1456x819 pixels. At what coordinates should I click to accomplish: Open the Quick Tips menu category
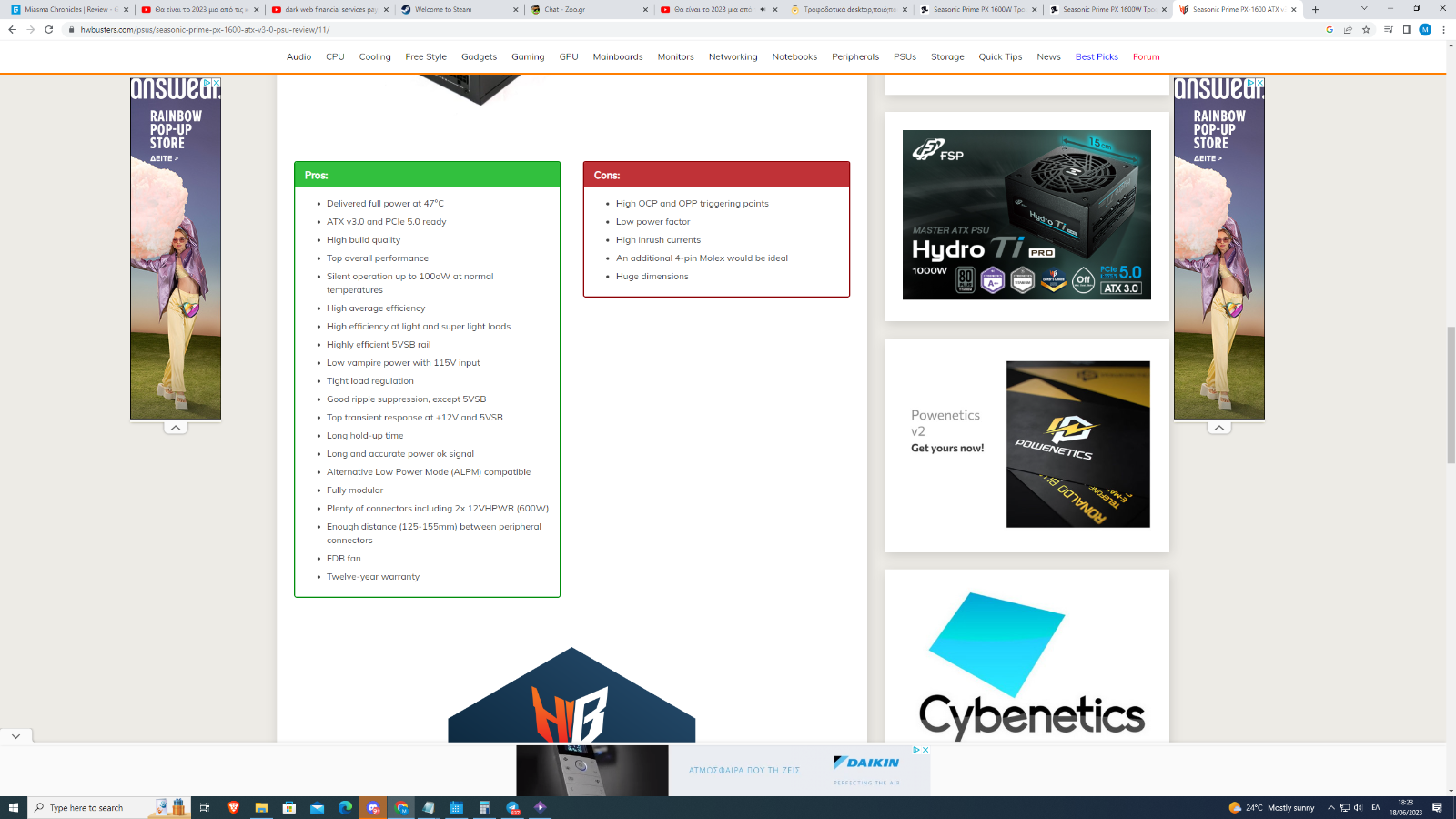click(1000, 56)
